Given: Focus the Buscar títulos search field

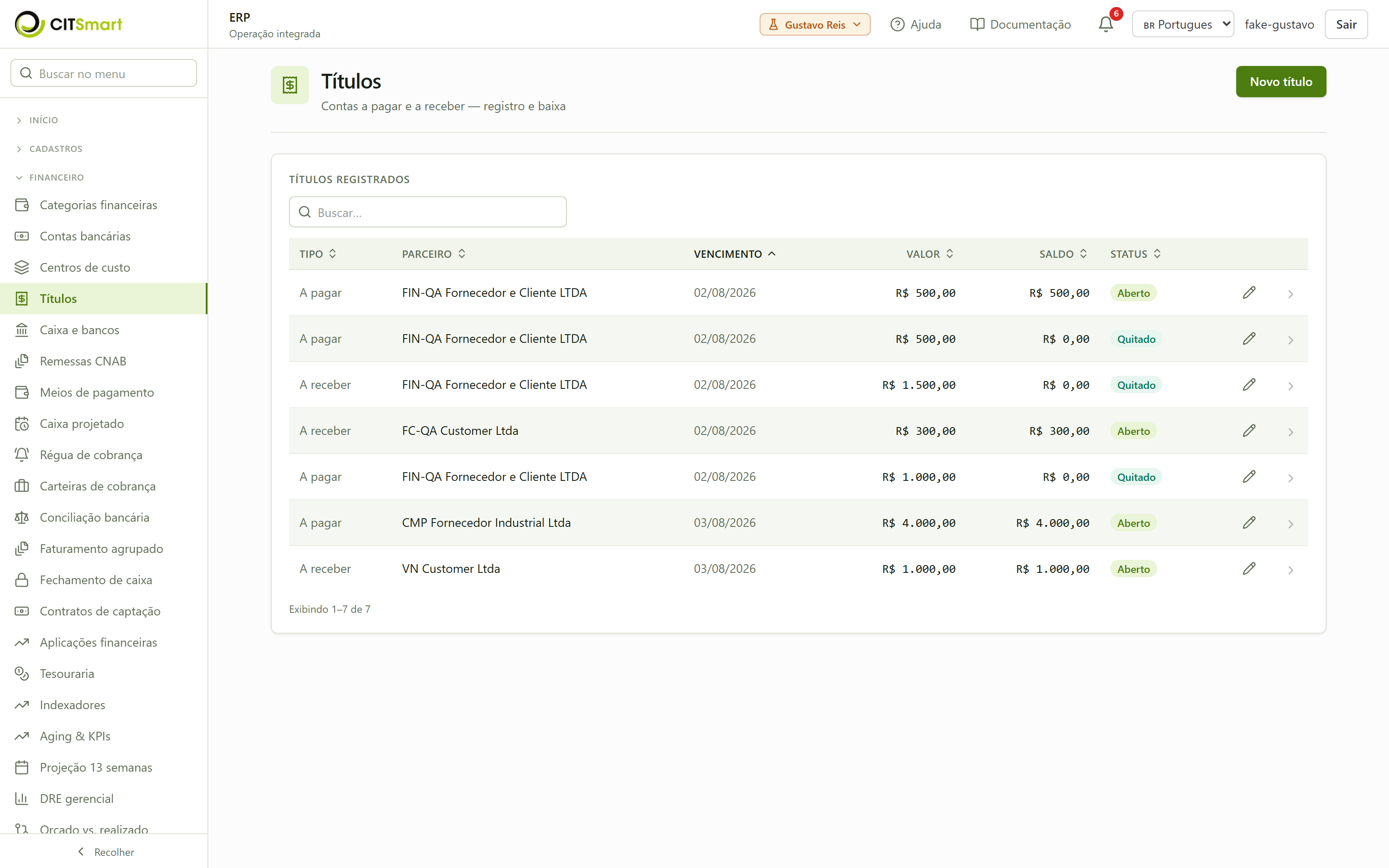Looking at the screenshot, I should [x=428, y=212].
